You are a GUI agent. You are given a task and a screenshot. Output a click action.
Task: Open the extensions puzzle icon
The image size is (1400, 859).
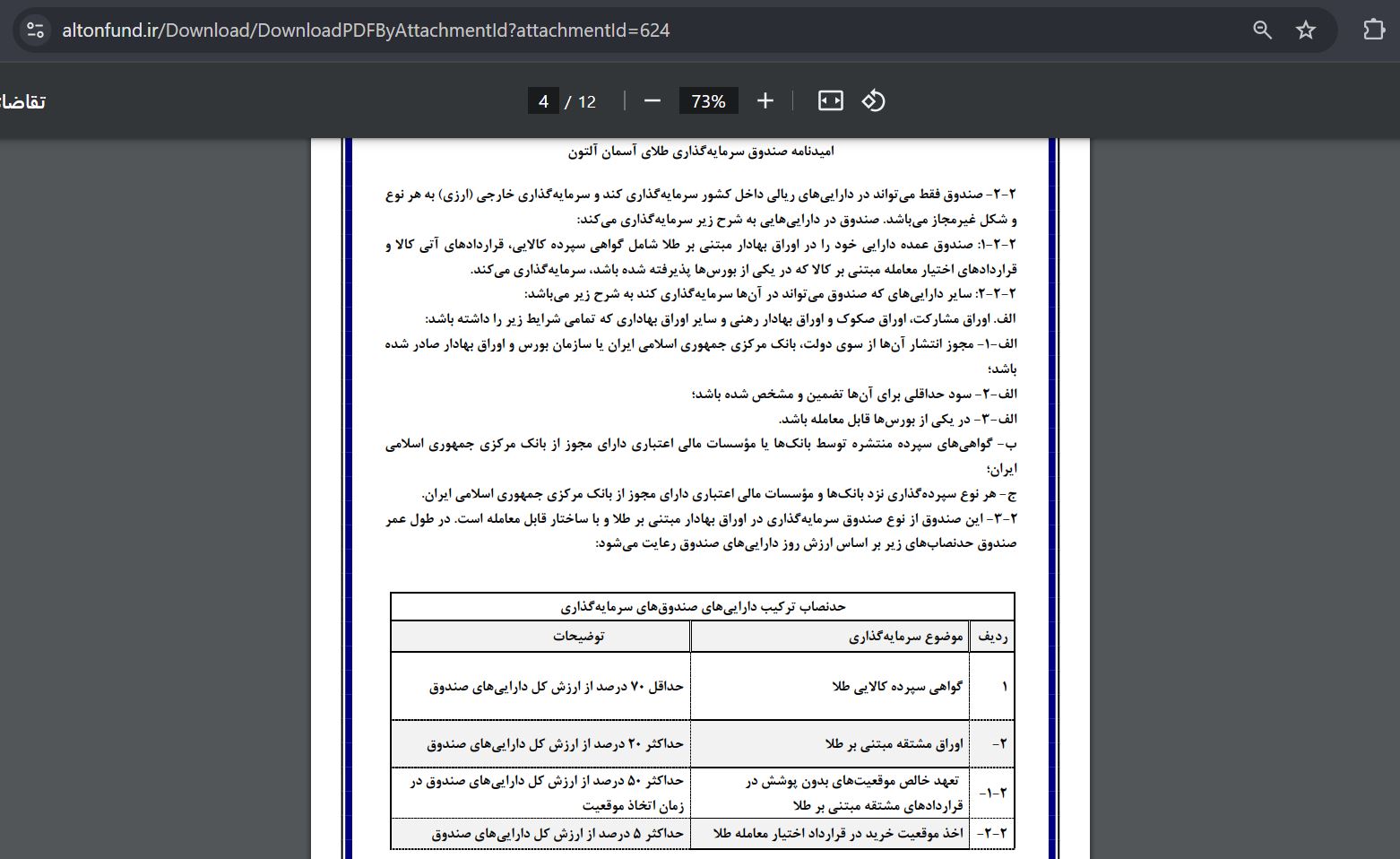1374,30
